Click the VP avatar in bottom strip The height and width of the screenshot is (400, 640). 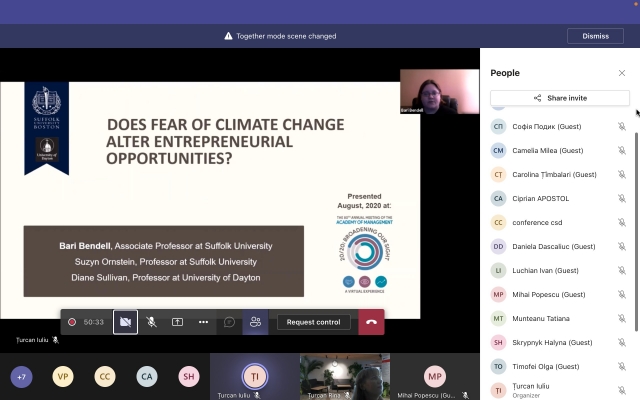tap(63, 376)
